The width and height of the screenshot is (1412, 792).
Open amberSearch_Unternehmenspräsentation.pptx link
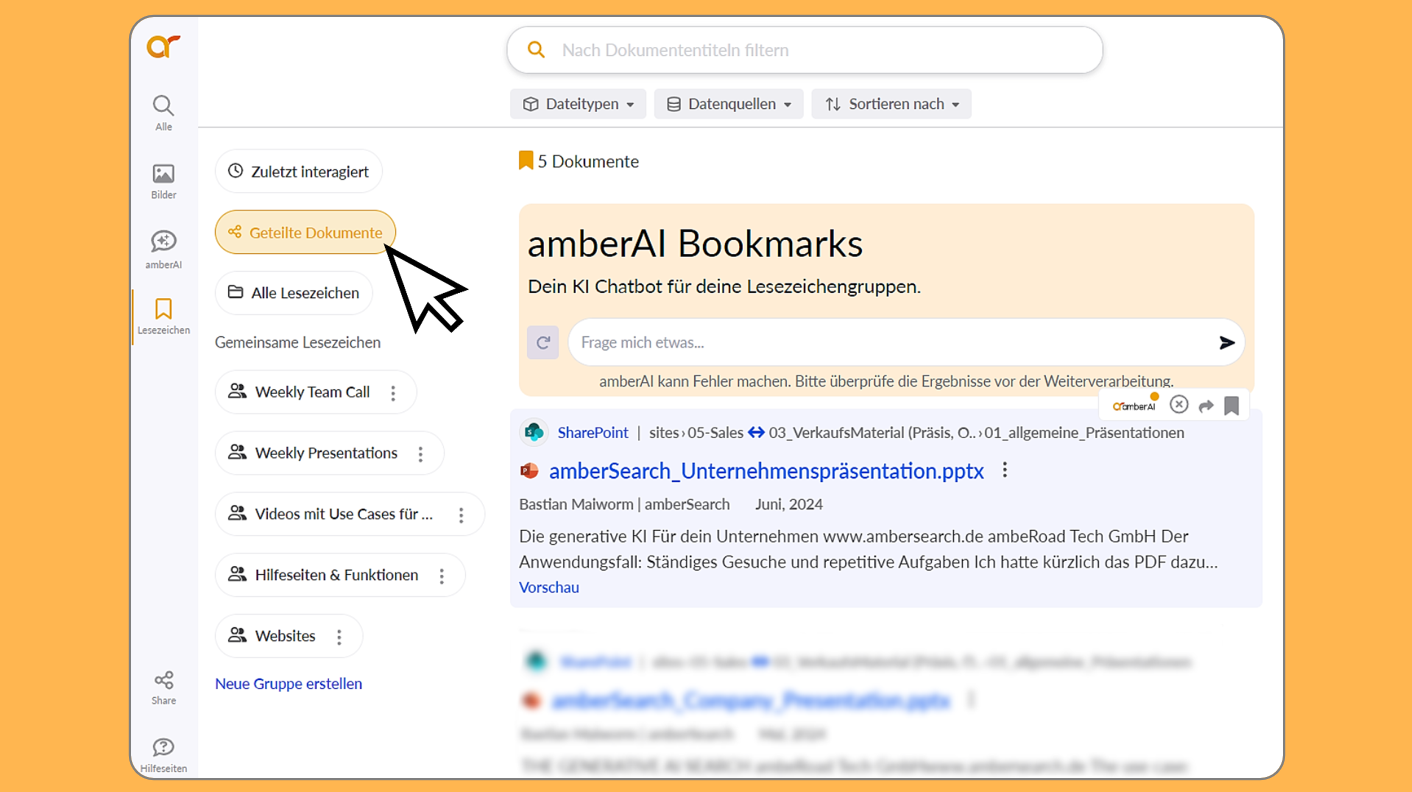pyautogui.click(x=767, y=471)
